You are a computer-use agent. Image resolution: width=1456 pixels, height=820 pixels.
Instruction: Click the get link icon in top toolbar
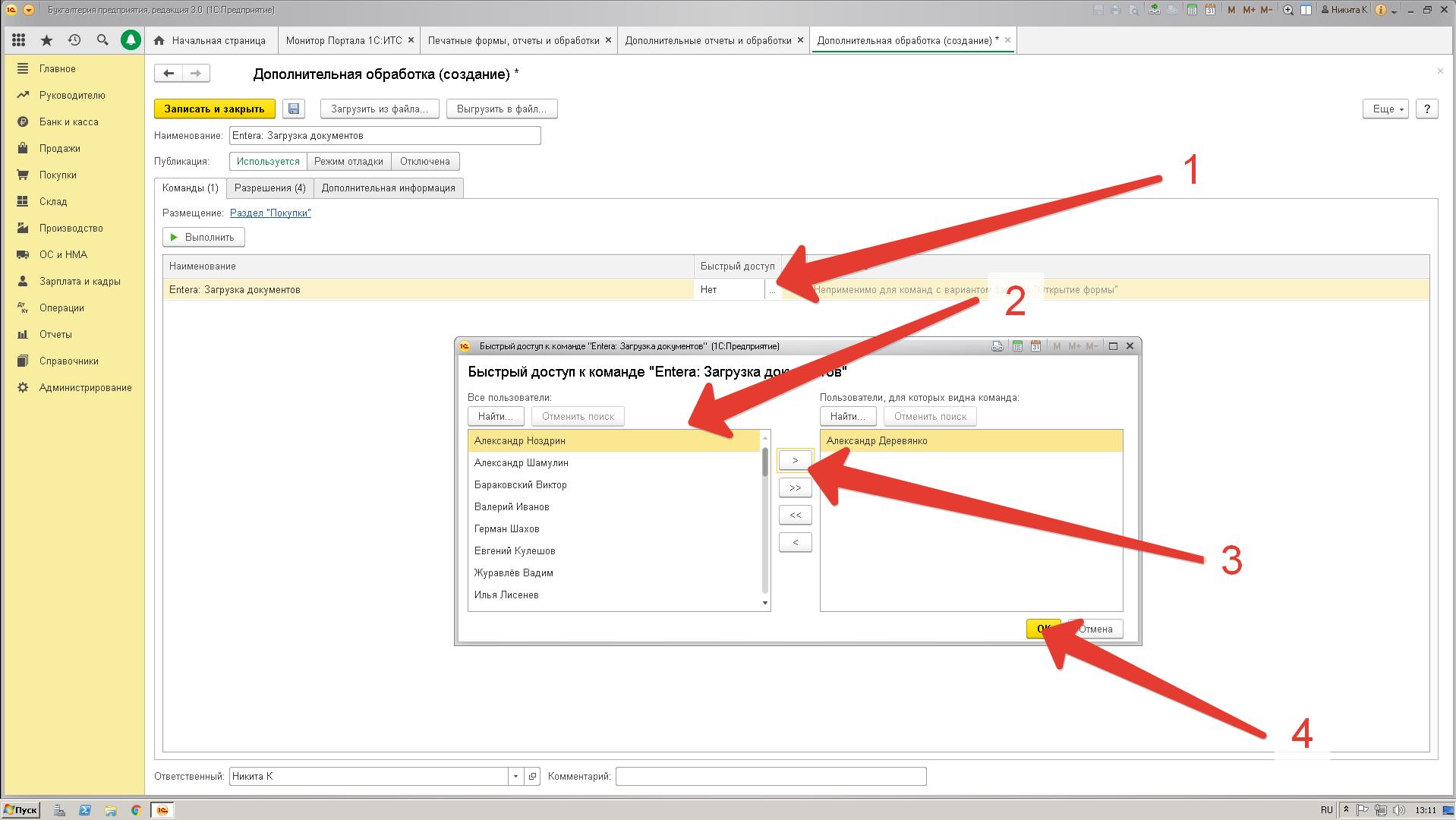click(x=1155, y=10)
